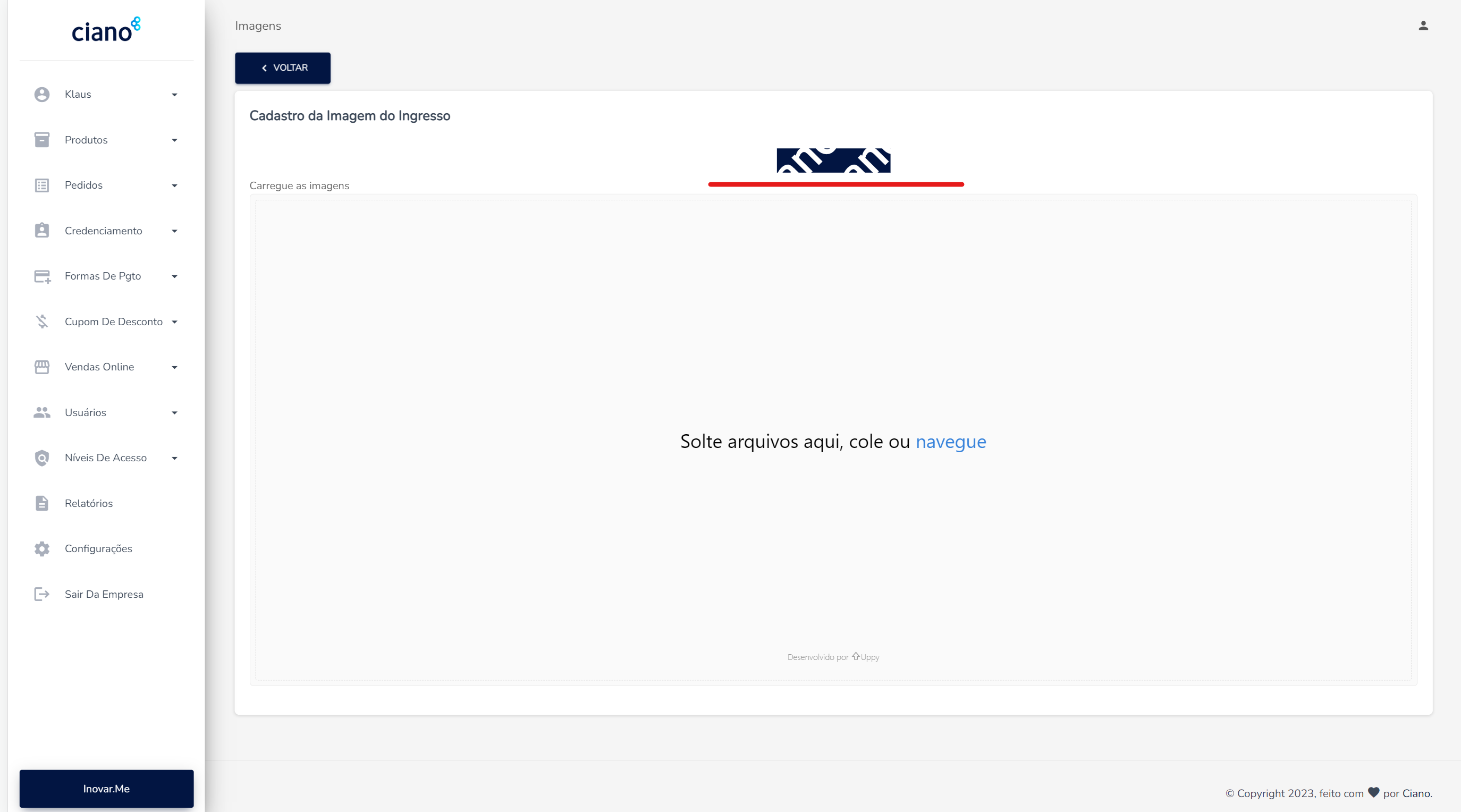
Task: Go back with the VOLTAR button
Action: click(x=282, y=68)
